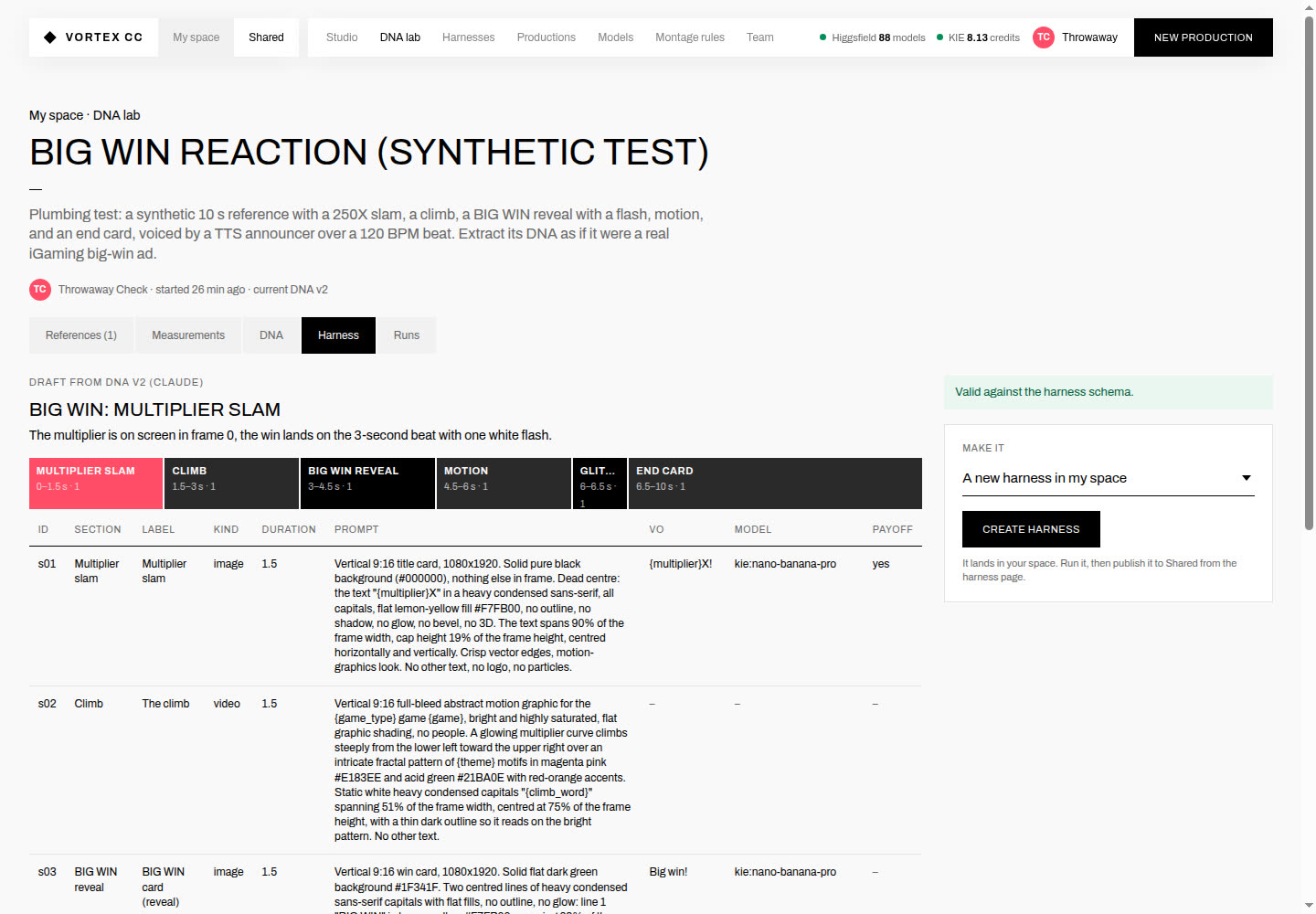Select the MULTIPLIER SLAM timeline segment
The height and width of the screenshot is (914, 1316).
96,484
